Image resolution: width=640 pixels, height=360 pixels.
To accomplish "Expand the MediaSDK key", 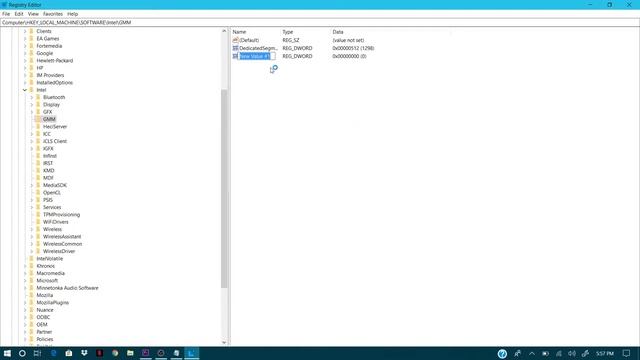I will coord(32,185).
